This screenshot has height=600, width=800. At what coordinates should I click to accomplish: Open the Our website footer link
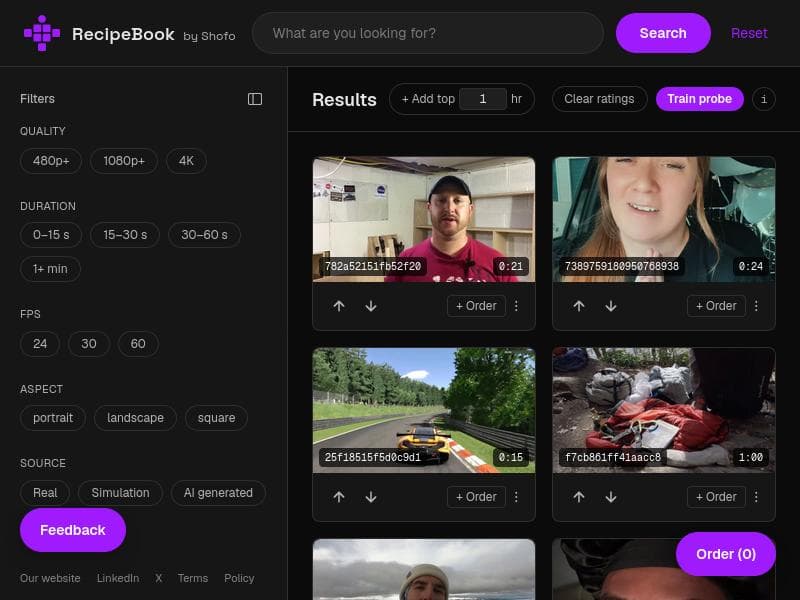(x=50, y=578)
